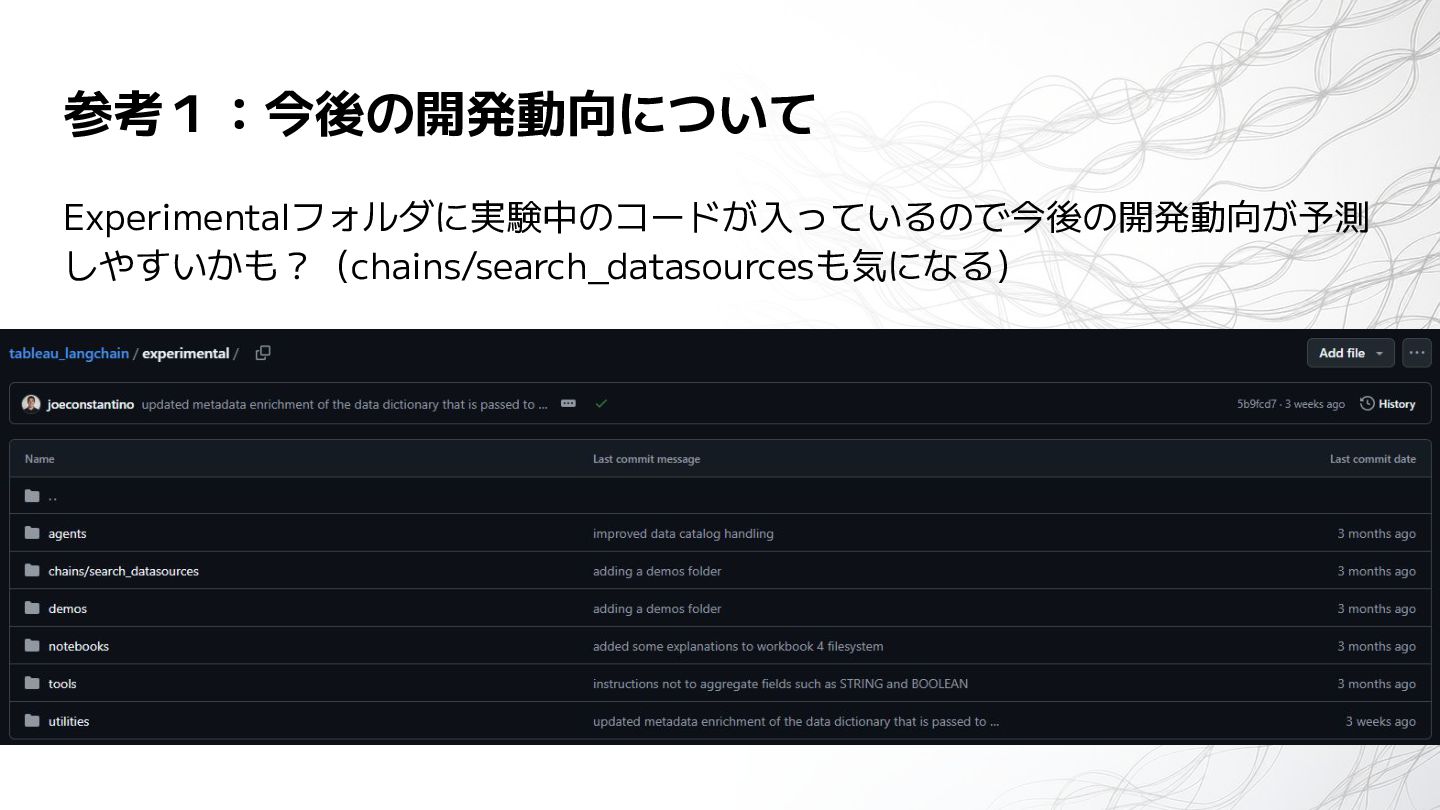The width and height of the screenshot is (1440, 810).
Task: Click the experimental breadcrumb folder name
Action: pos(186,353)
